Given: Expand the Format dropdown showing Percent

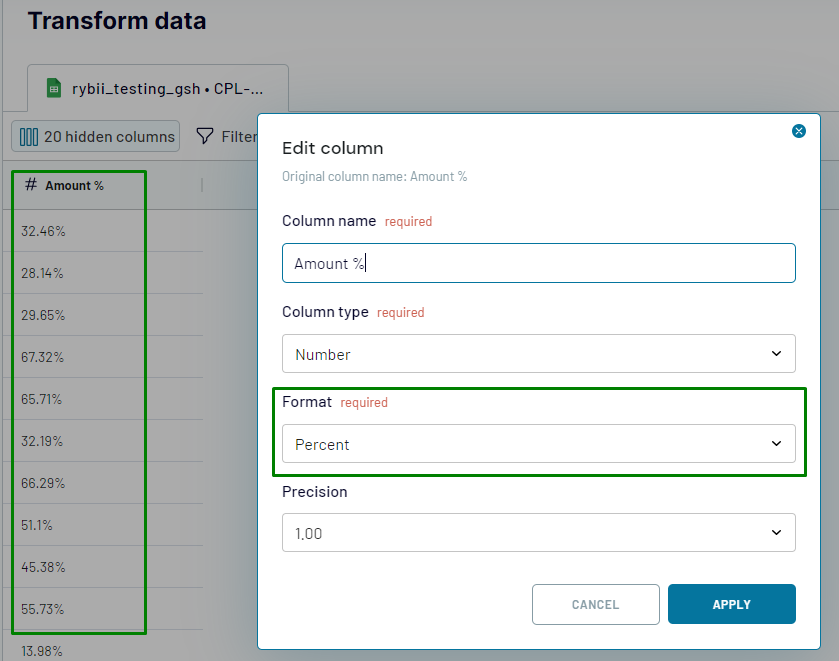Looking at the screenshot, I should (x=538, y=444).
